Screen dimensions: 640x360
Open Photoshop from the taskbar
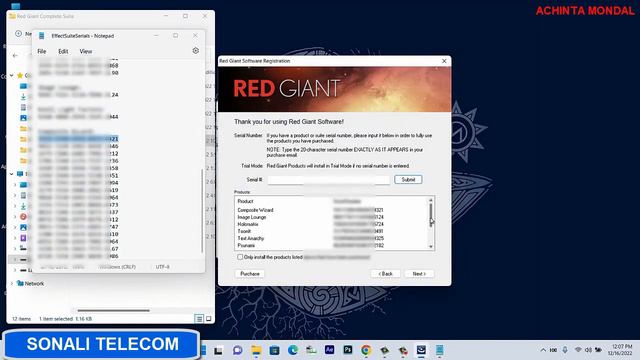pyautogui.click(x=348, y=350)
